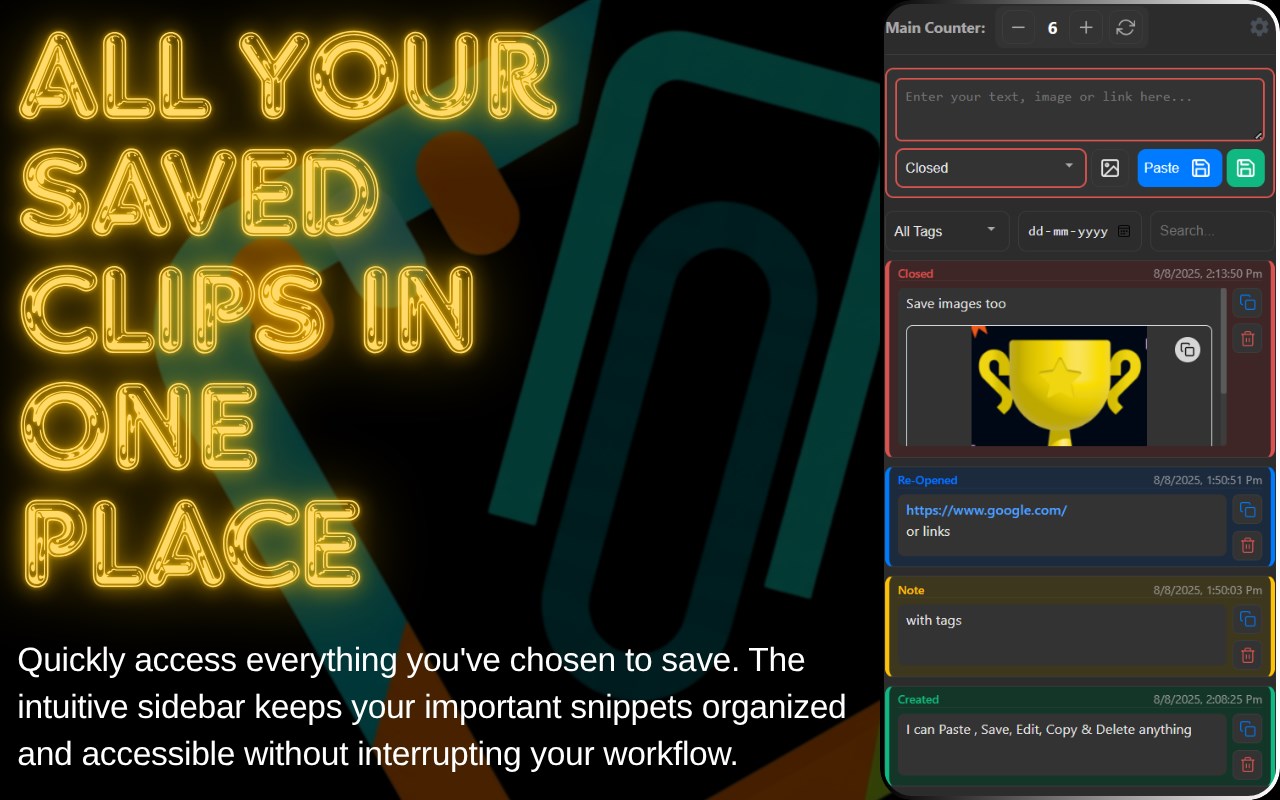The height and width of the screenshot is (800, 1280).
Task: Copy the Created 'I can Paste' clip
Action: click(1247, 729)
